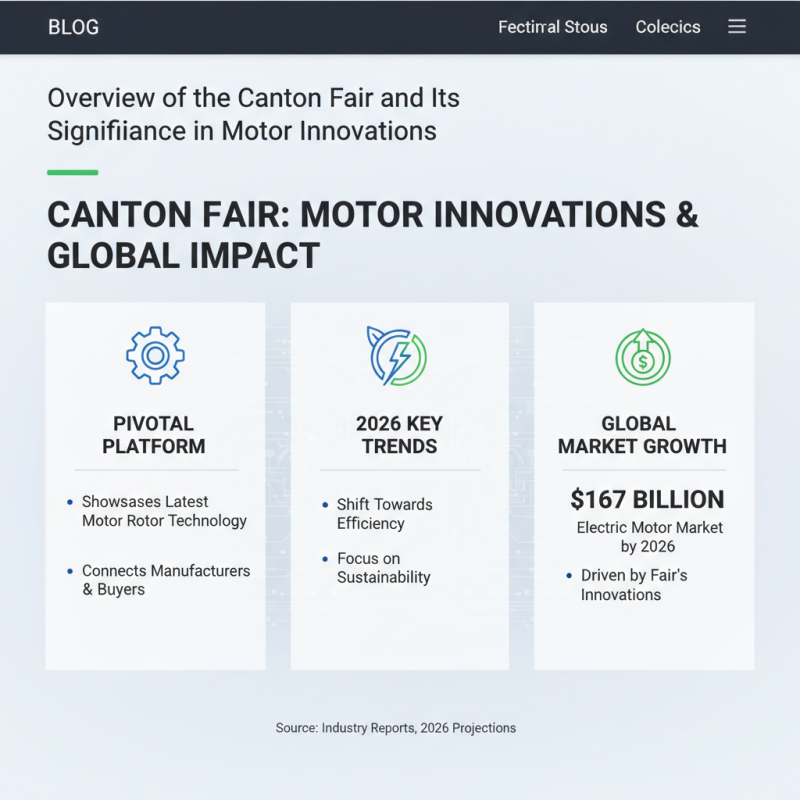Click the blue bullet beside Shift Towards Efficiency
Screen dimensions: 800x800
(324, 505)
